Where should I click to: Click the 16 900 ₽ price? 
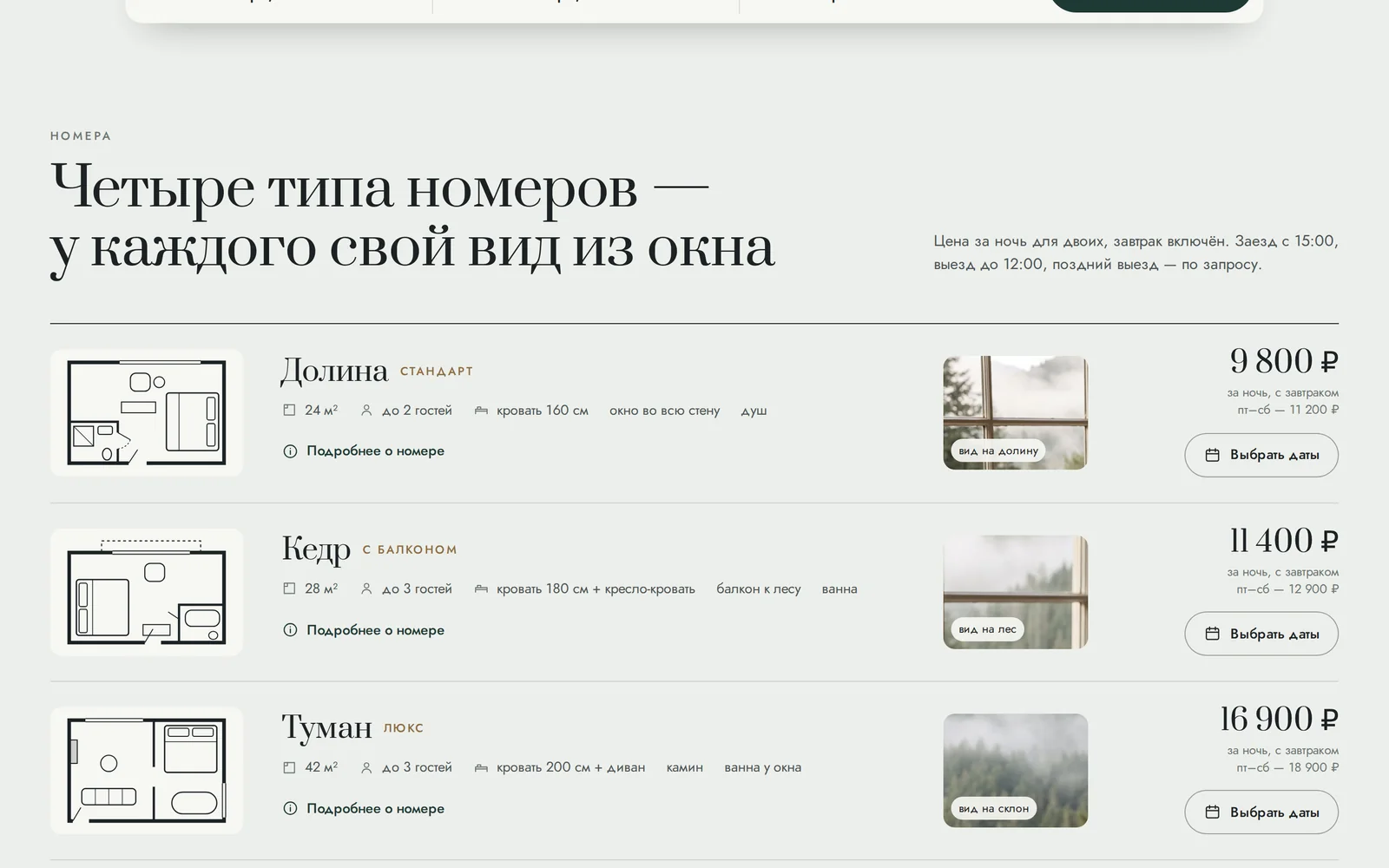[x=1280, y=720]
